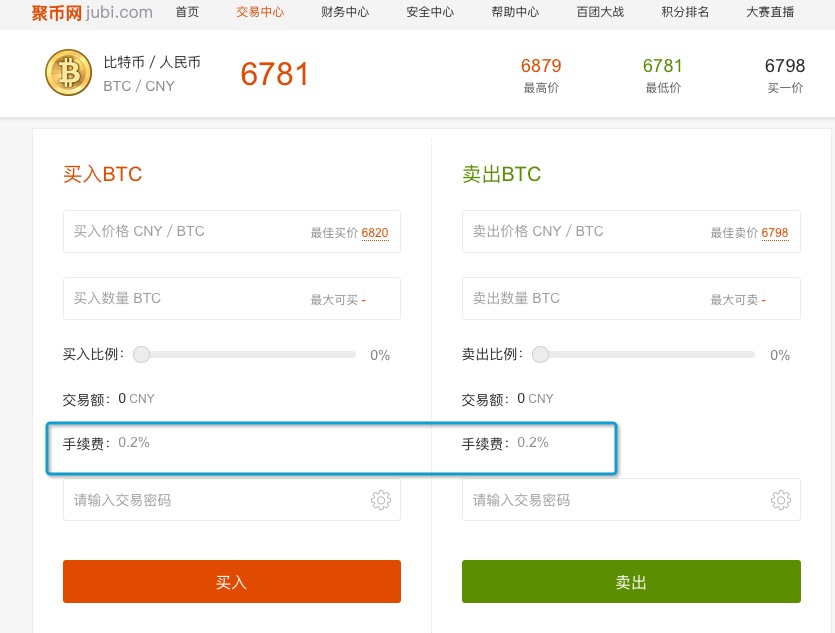Open the 帮助中心 help center menu
The height and width of the screenshot is (633, 835).
click(515, 12)
